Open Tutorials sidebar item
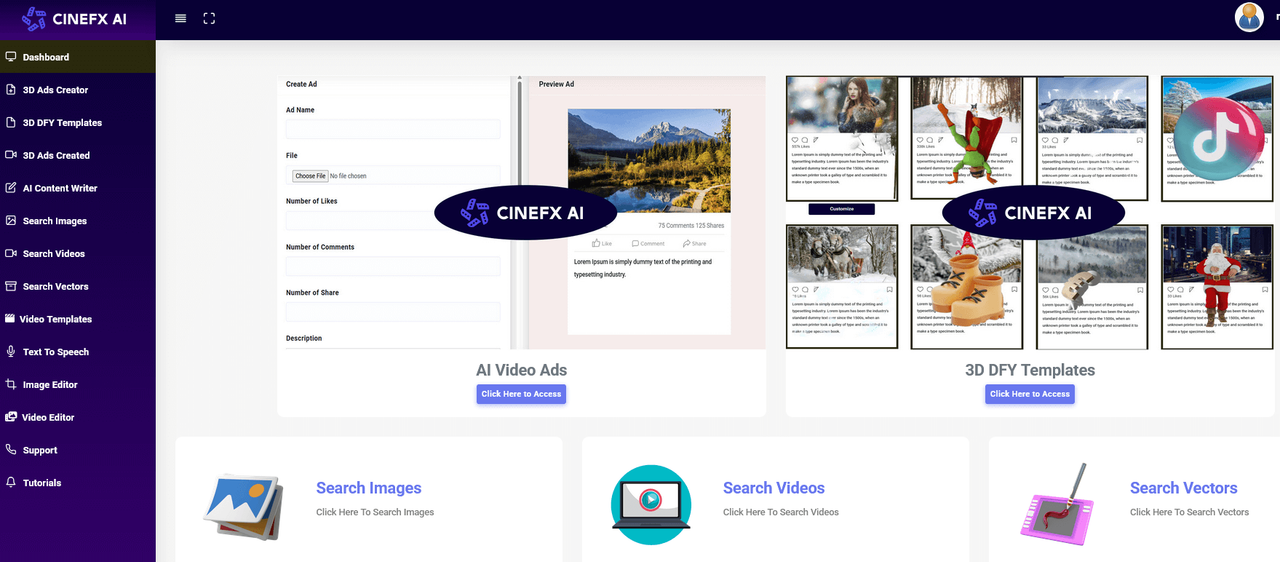Image resolution: width=1280 pixels, height=562 pixels. (42, 483)
